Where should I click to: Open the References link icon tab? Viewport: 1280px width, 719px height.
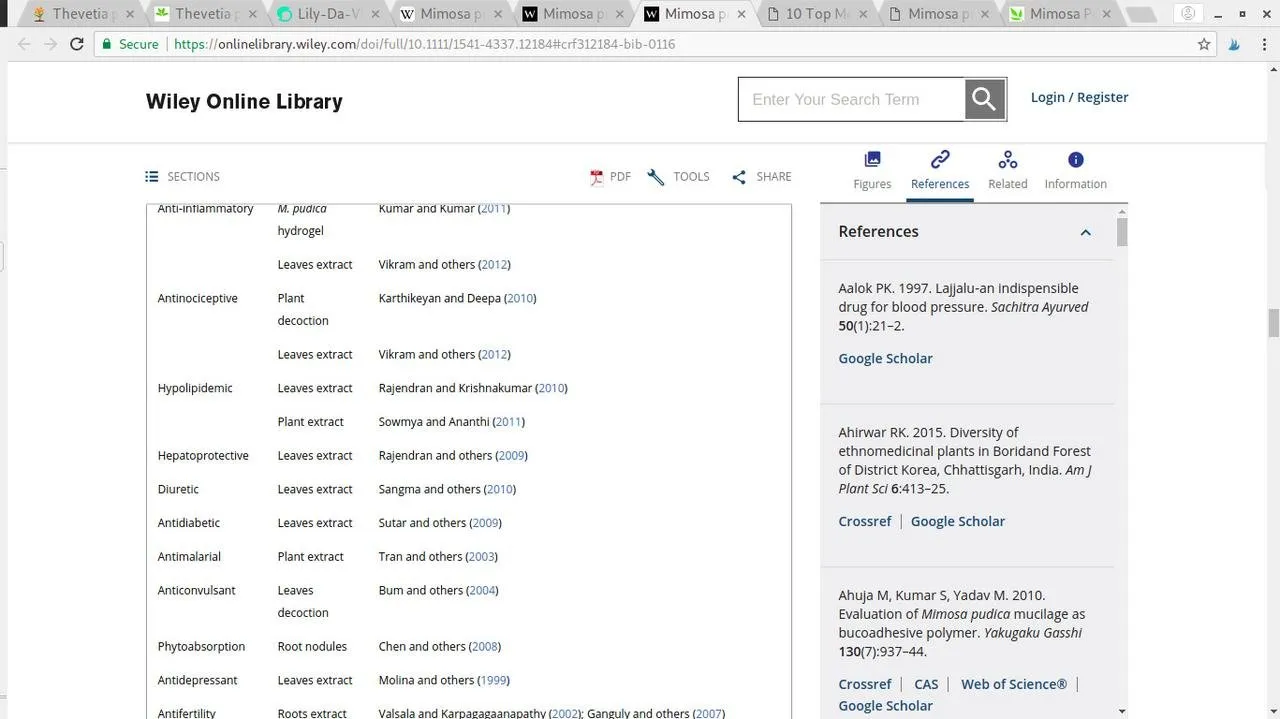940,170
